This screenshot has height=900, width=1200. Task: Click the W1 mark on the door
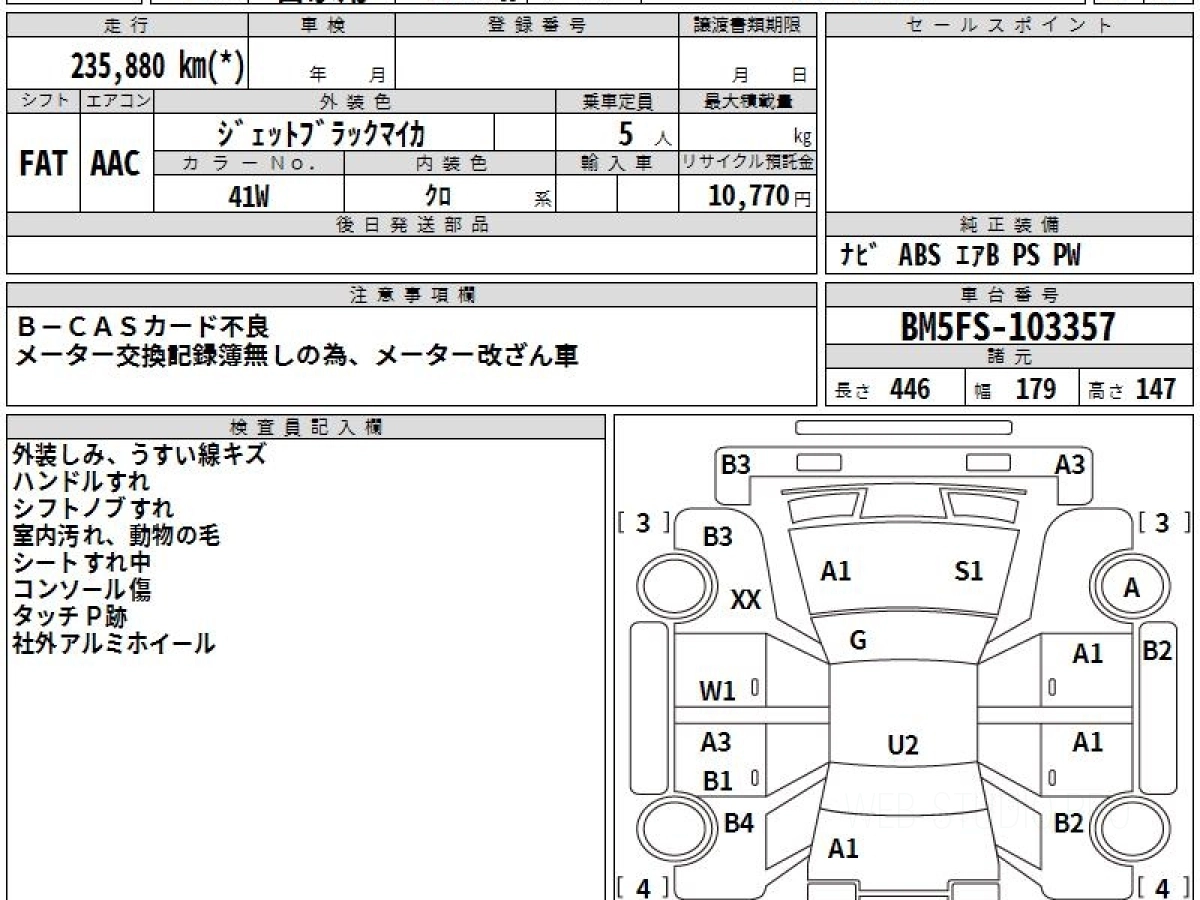(x=717, y=690)
